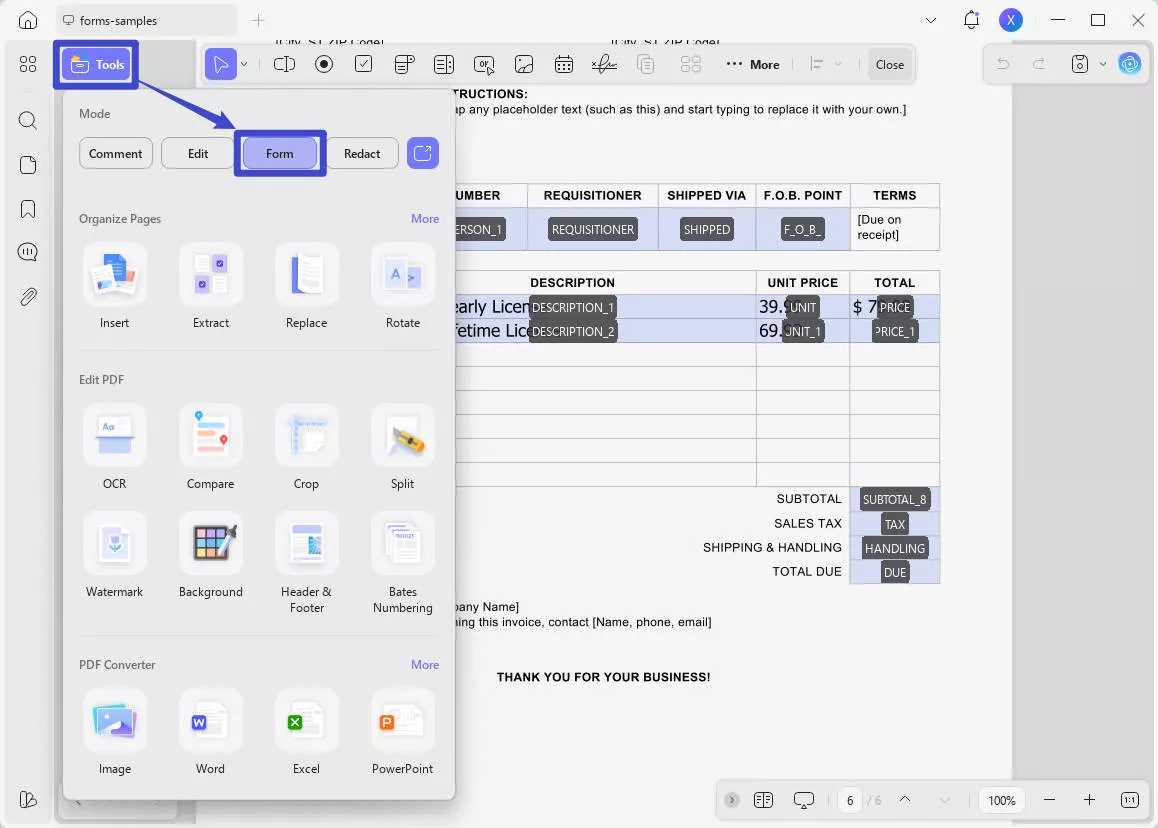Open the Extract pages tool
This screenshot has height=828, width=1158.
point(210,287)
